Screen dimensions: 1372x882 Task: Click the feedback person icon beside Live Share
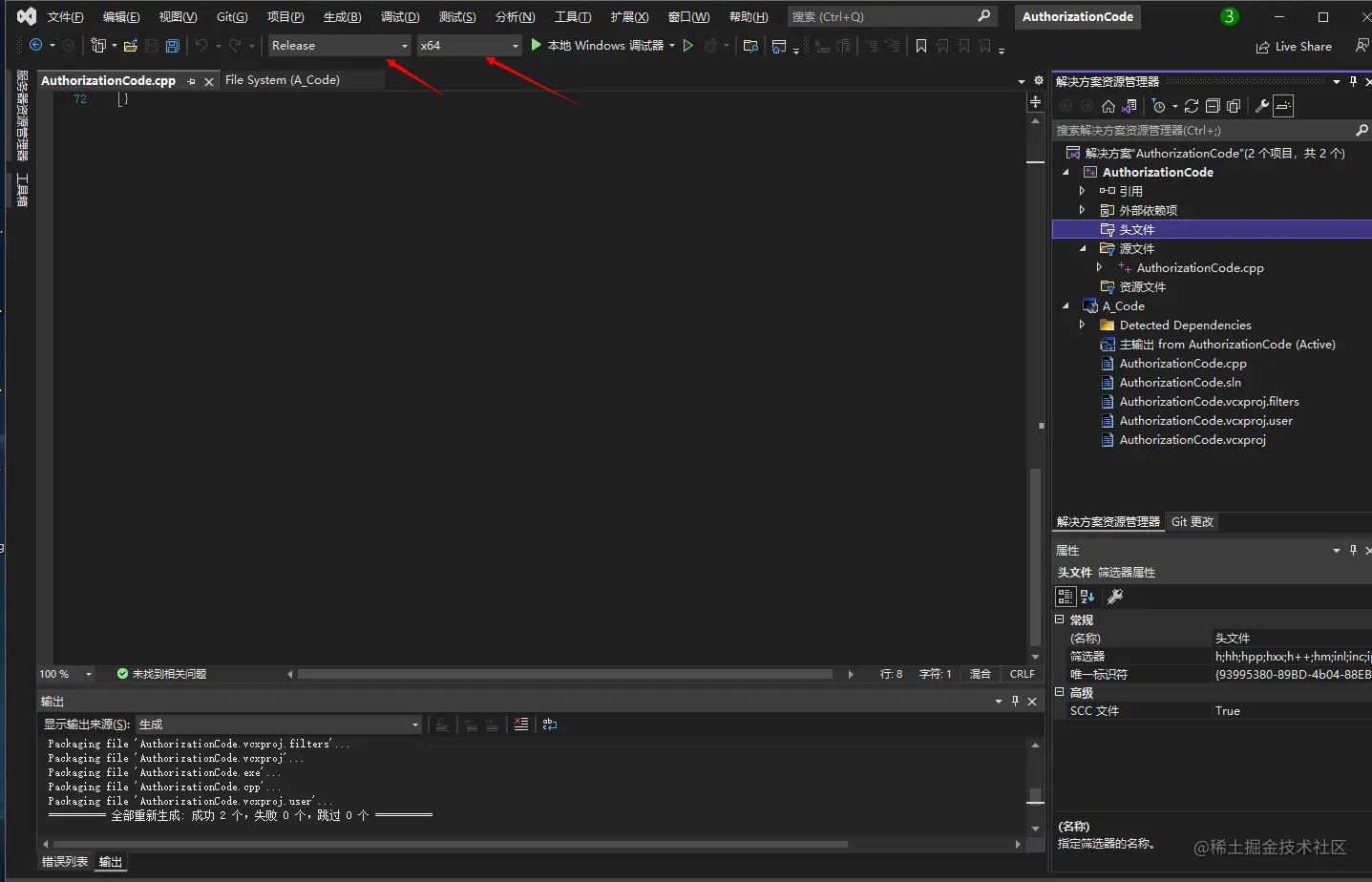click(x=1362, y=45)
